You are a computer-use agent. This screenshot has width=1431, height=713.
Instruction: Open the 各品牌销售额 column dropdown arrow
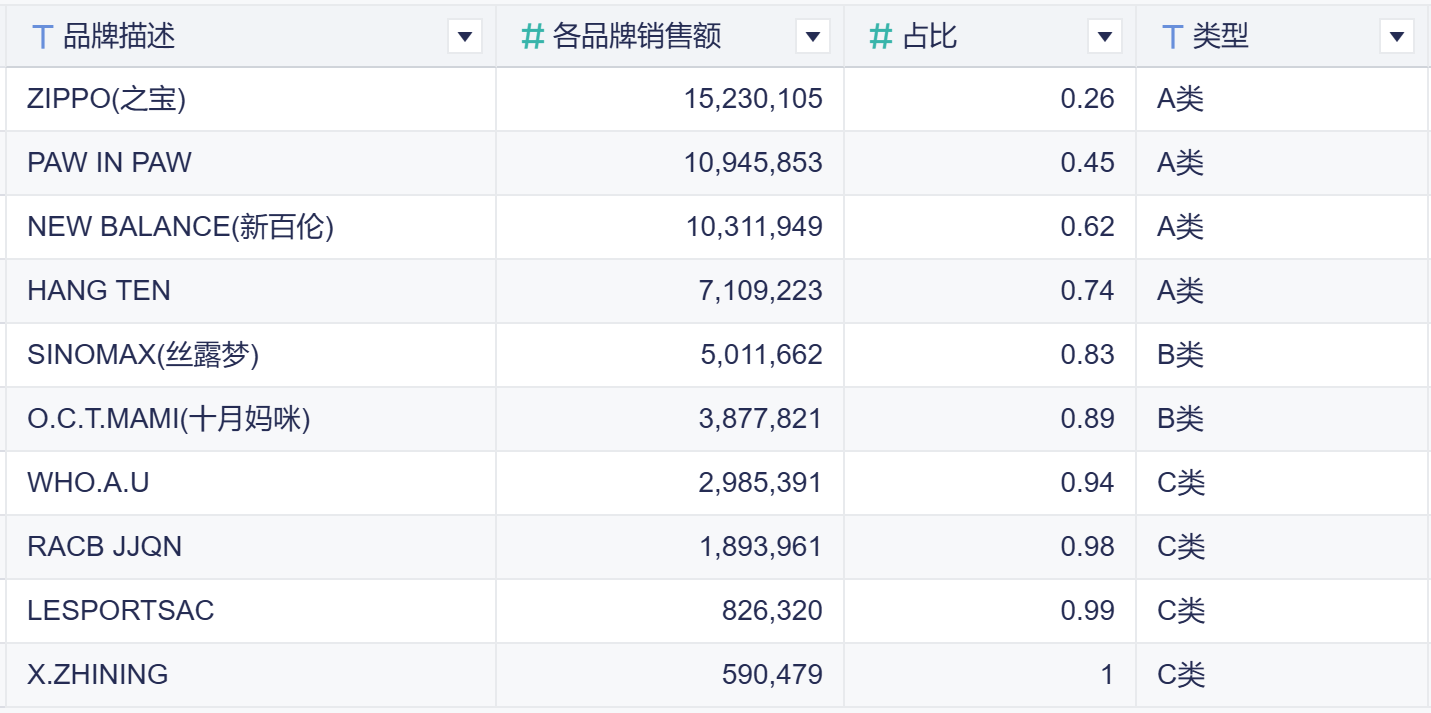click(x=812, y=37)
